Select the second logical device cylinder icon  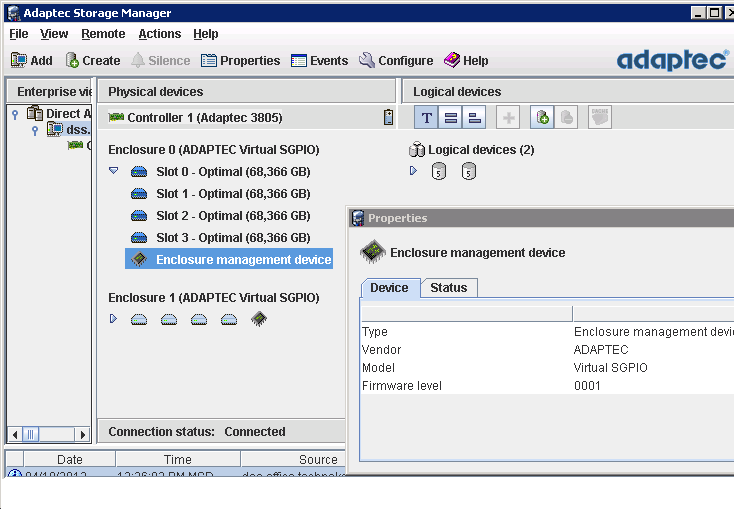point(469,171)
